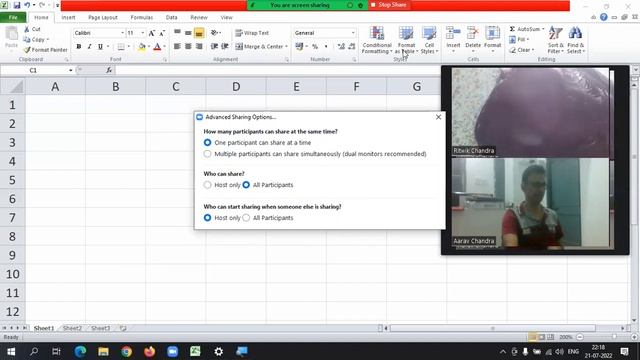Open the Fill Color swatch button

tap(142, 47)
